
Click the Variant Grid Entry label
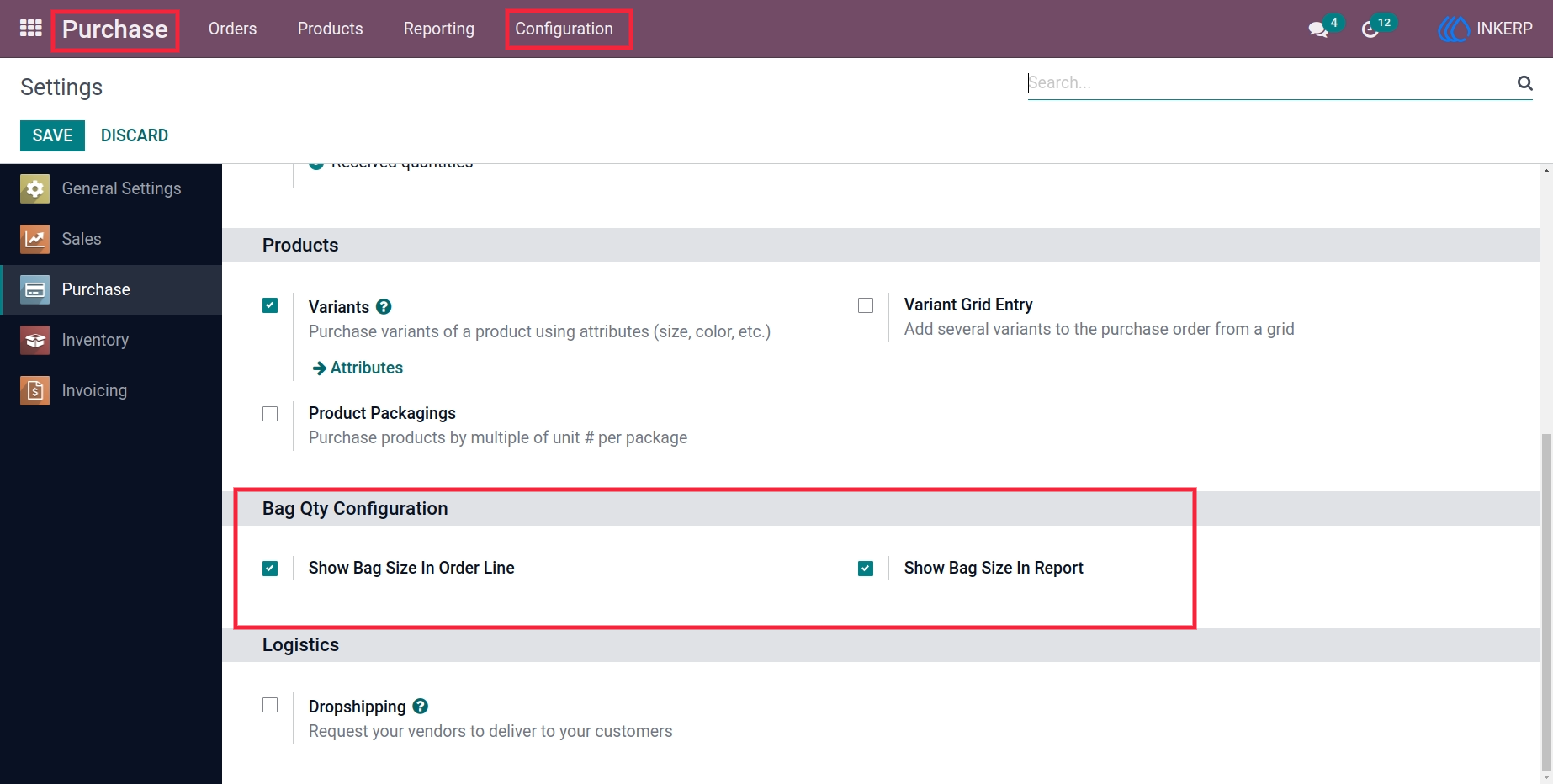[x=968, y=305]
